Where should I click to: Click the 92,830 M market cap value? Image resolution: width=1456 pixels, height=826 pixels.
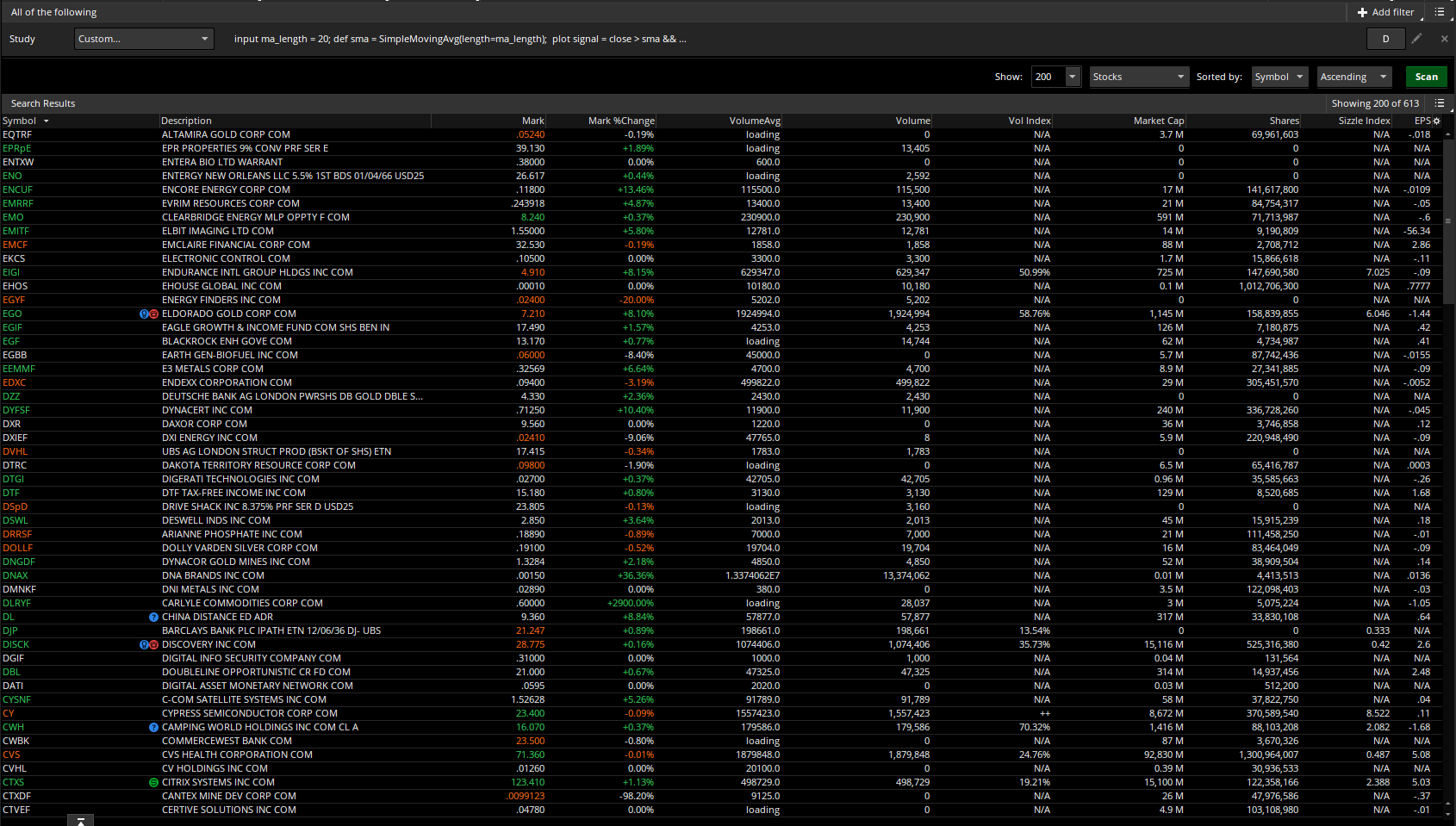[1164, 755]
